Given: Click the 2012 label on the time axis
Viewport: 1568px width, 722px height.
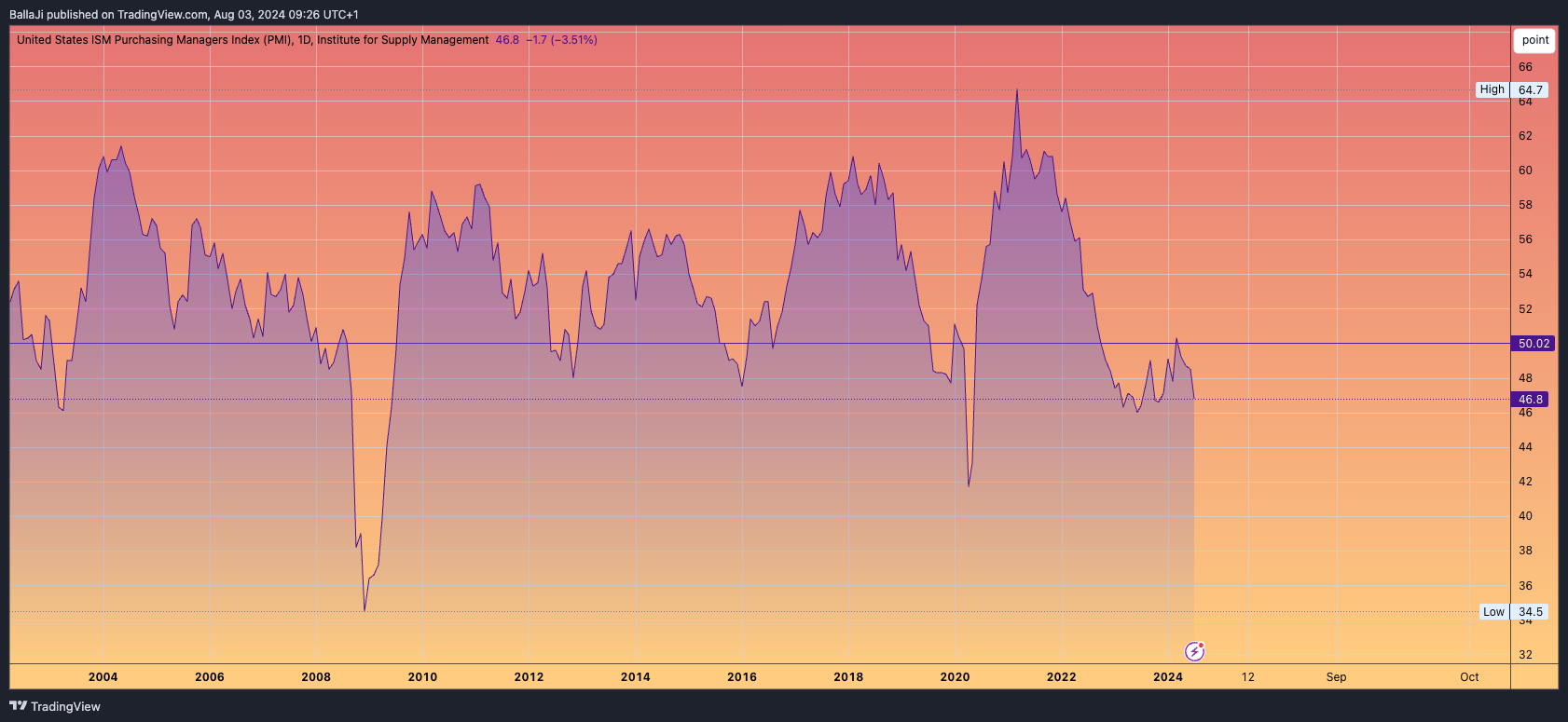Looking at the screenshot, I should [529, 677].
